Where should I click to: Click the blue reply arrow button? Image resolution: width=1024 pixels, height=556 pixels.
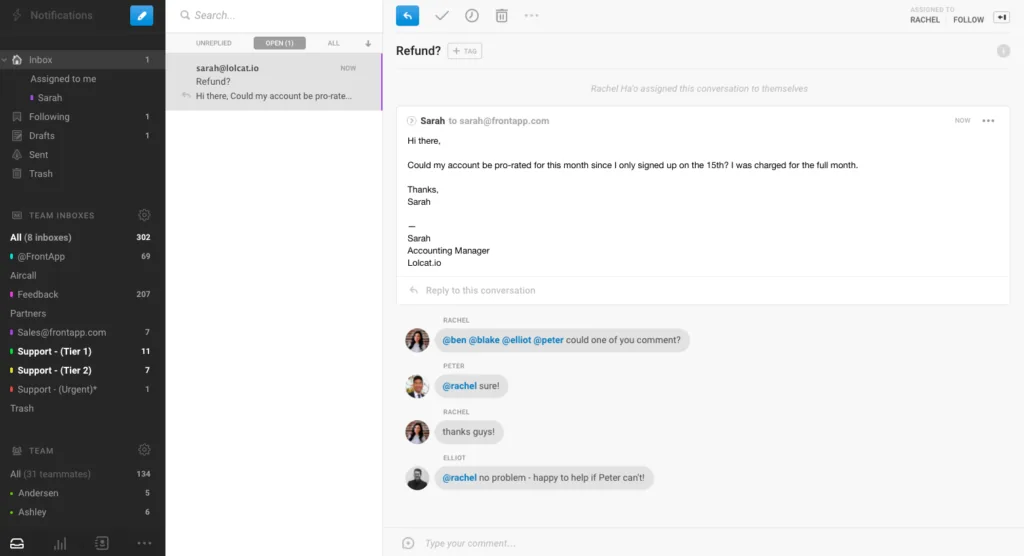408,15
